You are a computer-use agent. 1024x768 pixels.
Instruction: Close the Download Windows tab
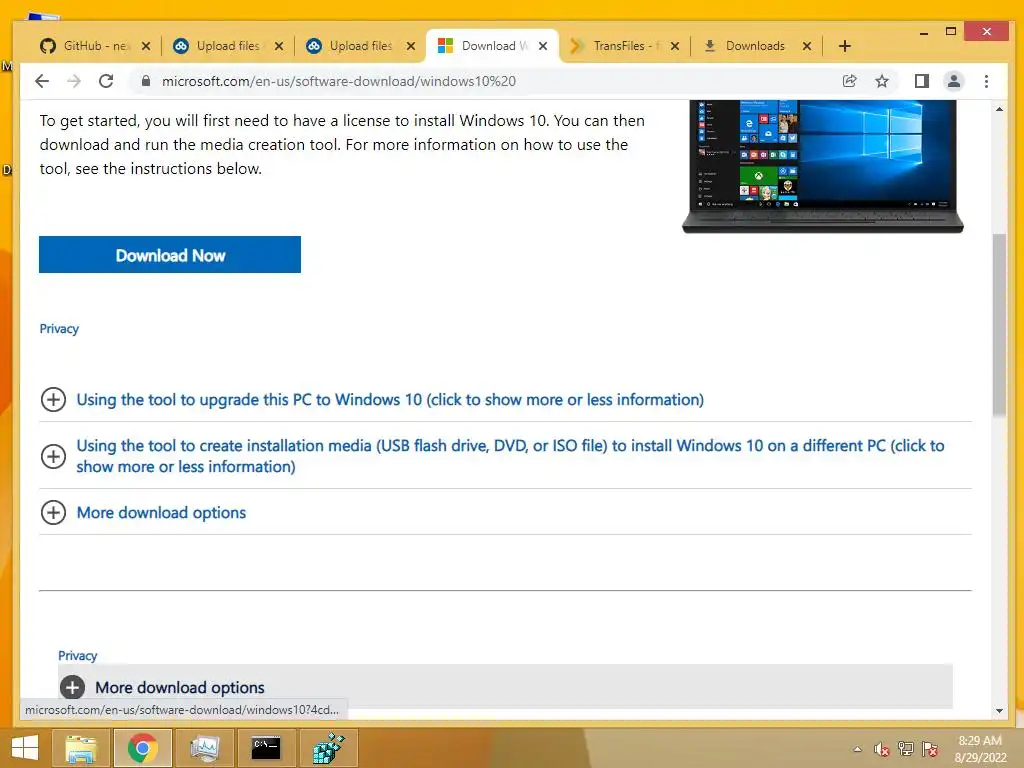[x=543, y=46]
